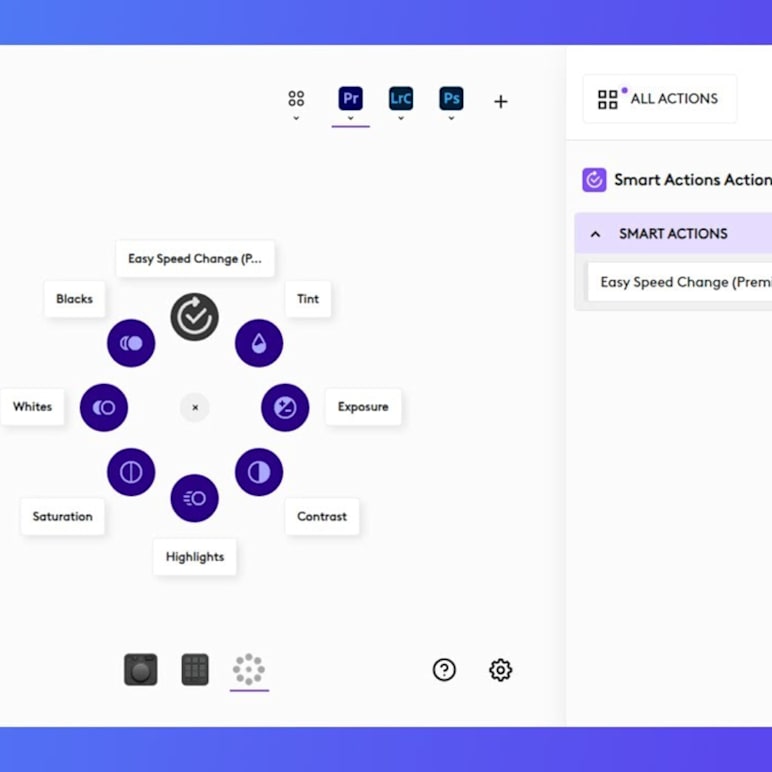The height and width of the screenshot is (772, 772).
Task: Switch to the keypad device view
Action: (x=195, y=670)
